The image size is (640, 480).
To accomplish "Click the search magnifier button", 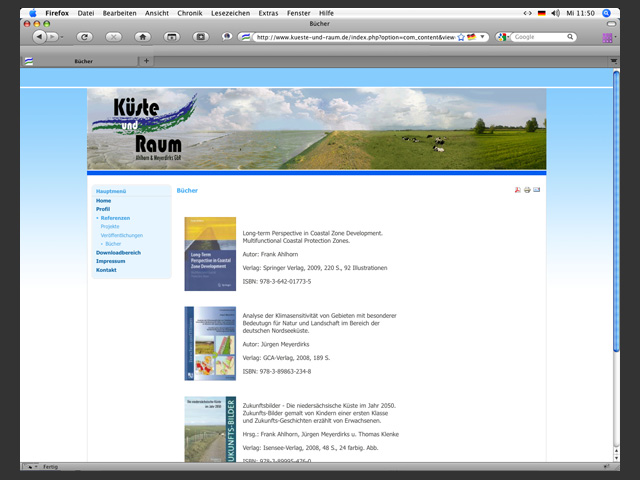I will (570, 37).
